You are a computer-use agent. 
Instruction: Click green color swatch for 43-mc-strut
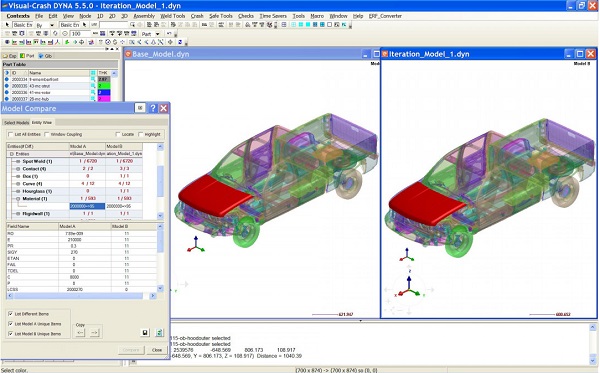click(104, 86)
